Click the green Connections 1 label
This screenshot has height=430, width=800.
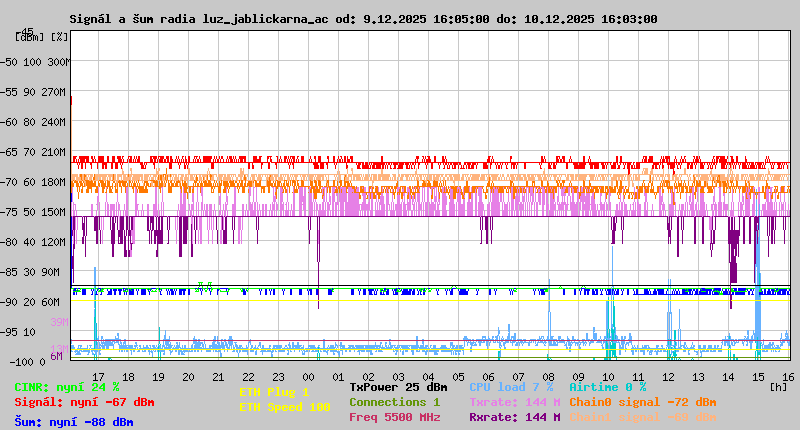tap(394, 402)
